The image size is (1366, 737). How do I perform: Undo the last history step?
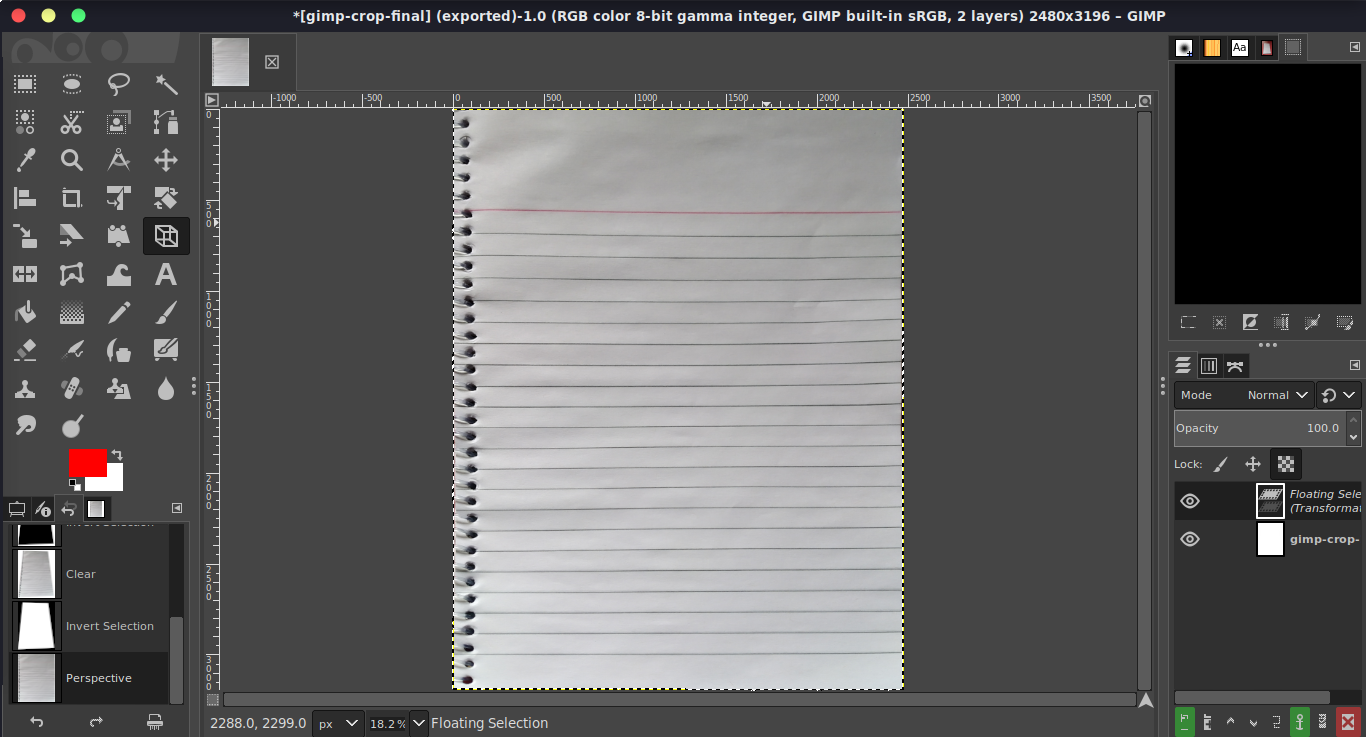36,721
